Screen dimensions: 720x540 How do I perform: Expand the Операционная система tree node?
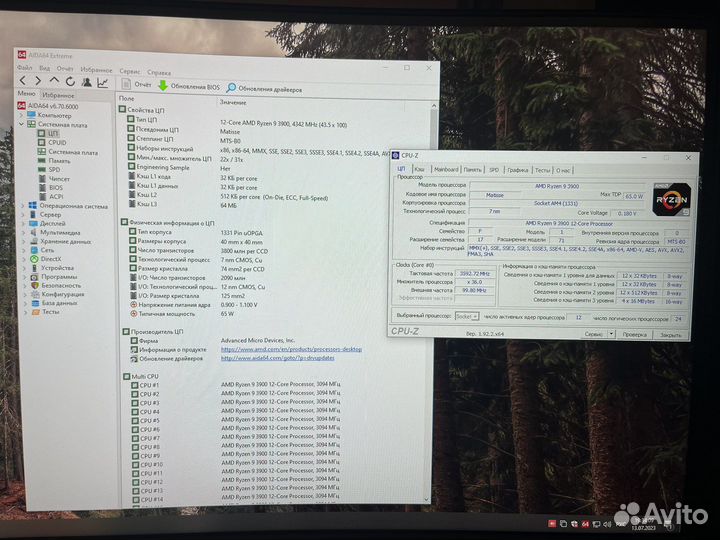[x=23, y=206]
